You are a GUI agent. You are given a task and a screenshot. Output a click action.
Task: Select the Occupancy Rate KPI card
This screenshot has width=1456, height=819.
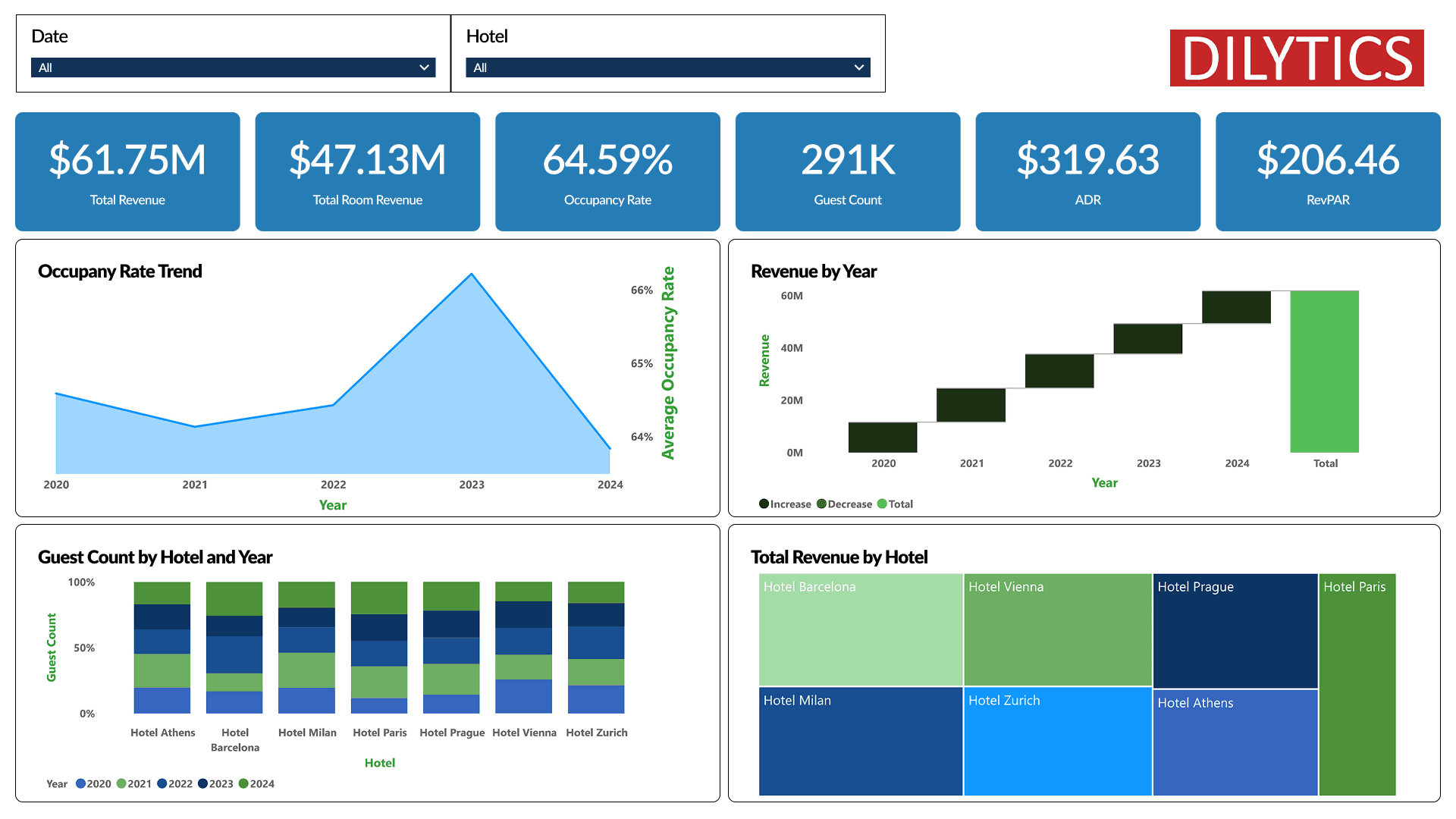(607, 171)
